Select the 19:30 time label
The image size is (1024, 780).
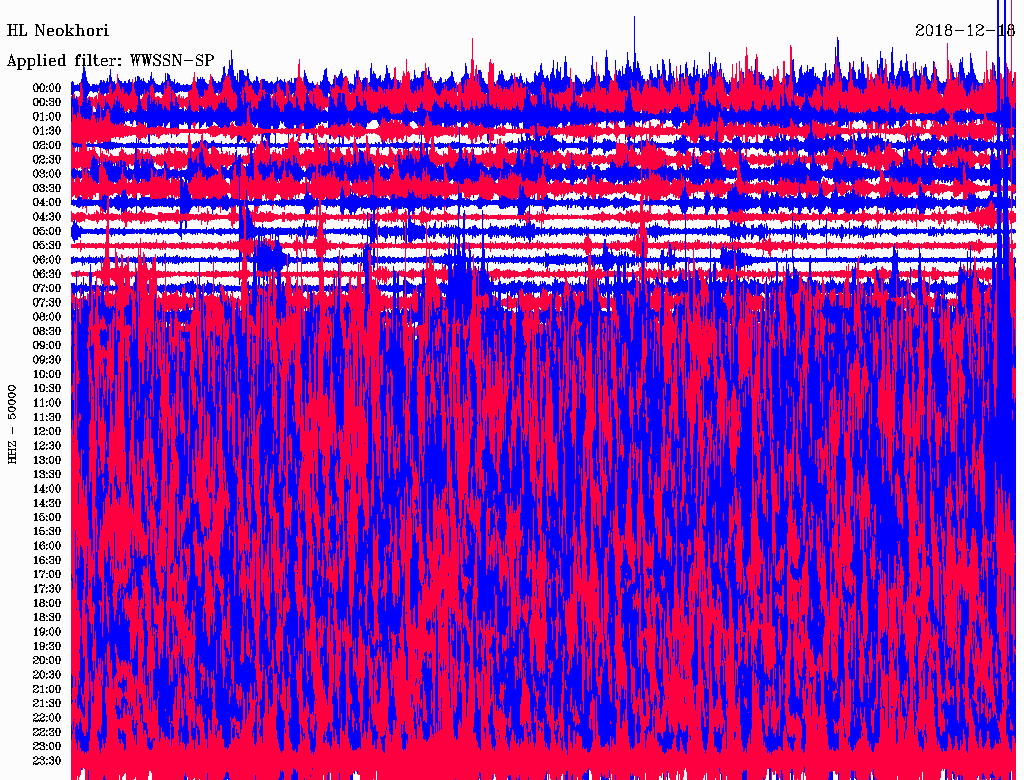pyautogui.click(x=47, y=647)
